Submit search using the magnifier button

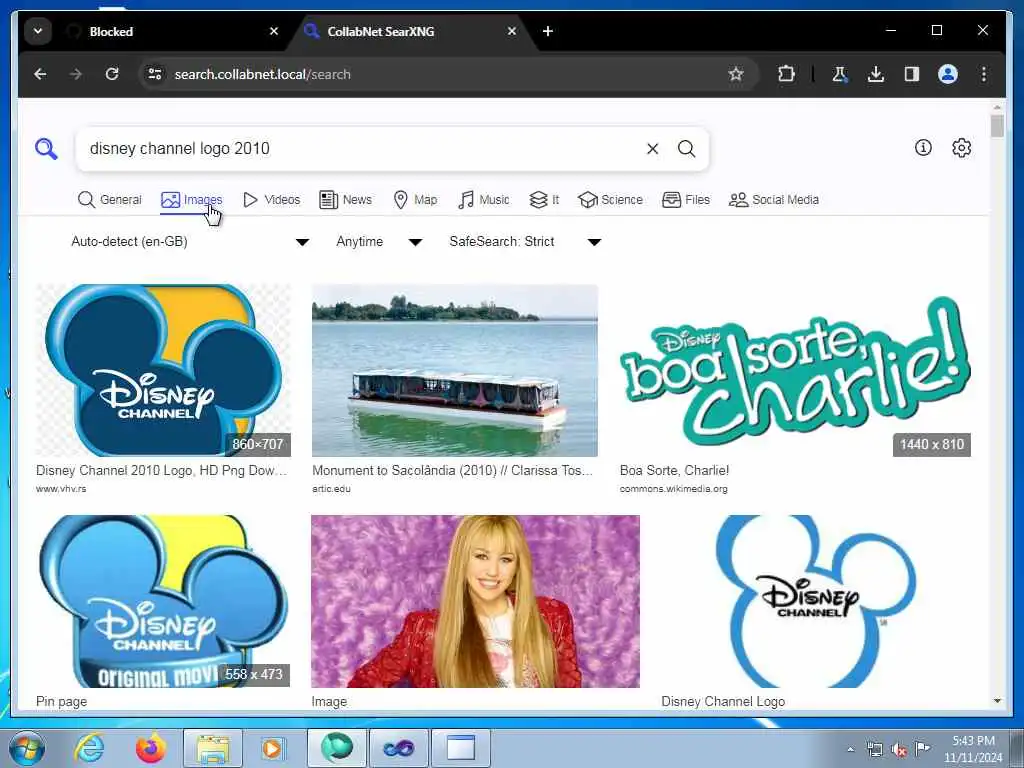[686, 149]
